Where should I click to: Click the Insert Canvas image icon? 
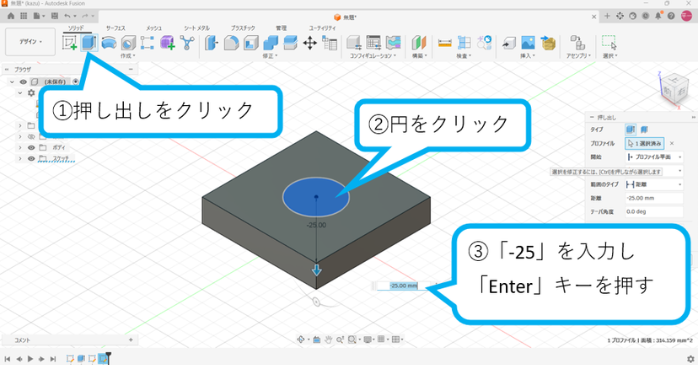coord(528,43)
